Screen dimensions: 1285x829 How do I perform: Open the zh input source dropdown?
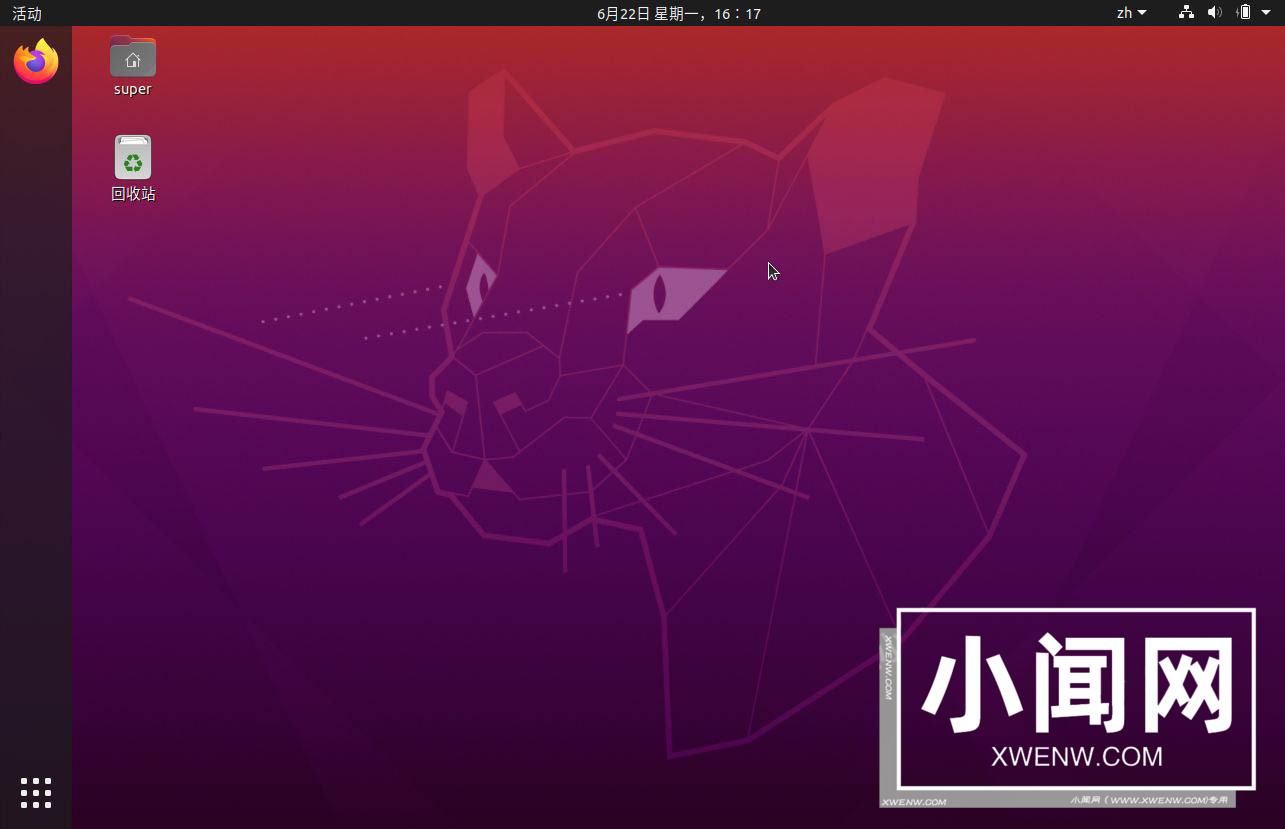pyautogui.click(x=1131, y=13)
